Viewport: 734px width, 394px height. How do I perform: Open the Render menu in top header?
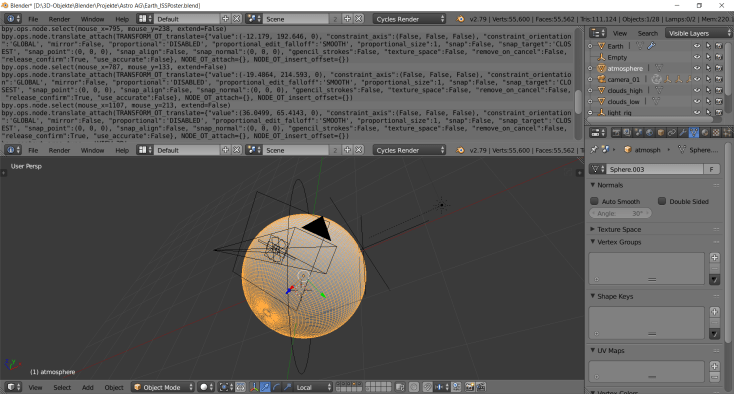pyautogui.click(x=59, y=19)
